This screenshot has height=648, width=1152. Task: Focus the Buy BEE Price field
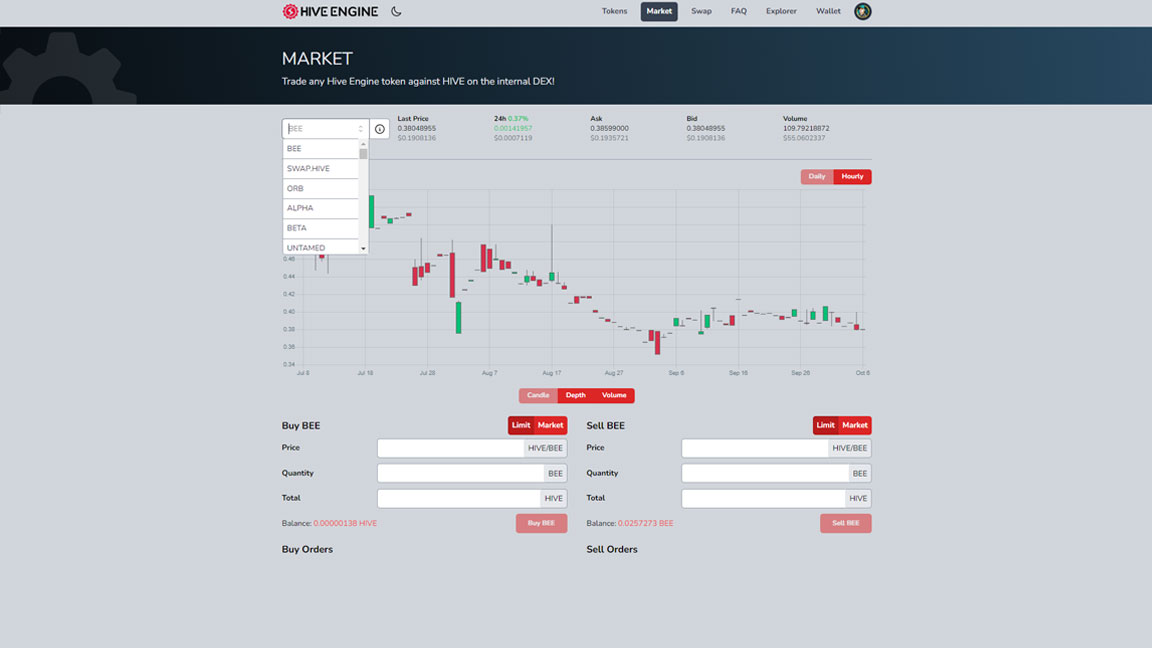click(450, 448)
